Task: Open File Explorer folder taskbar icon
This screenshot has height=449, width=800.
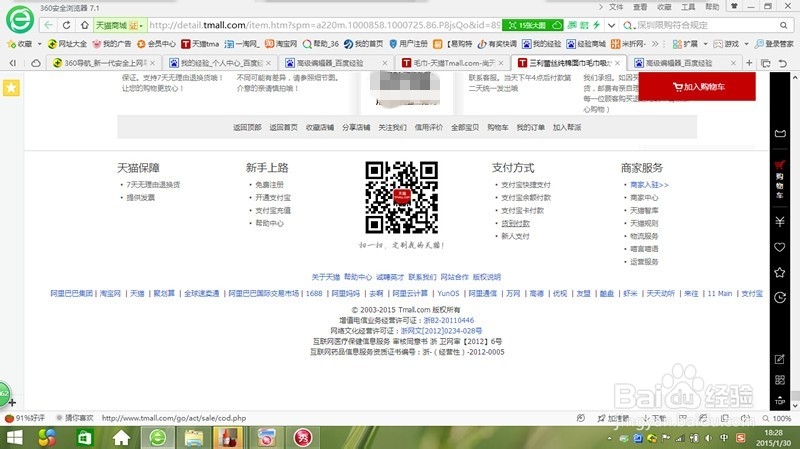Action: 194,438
